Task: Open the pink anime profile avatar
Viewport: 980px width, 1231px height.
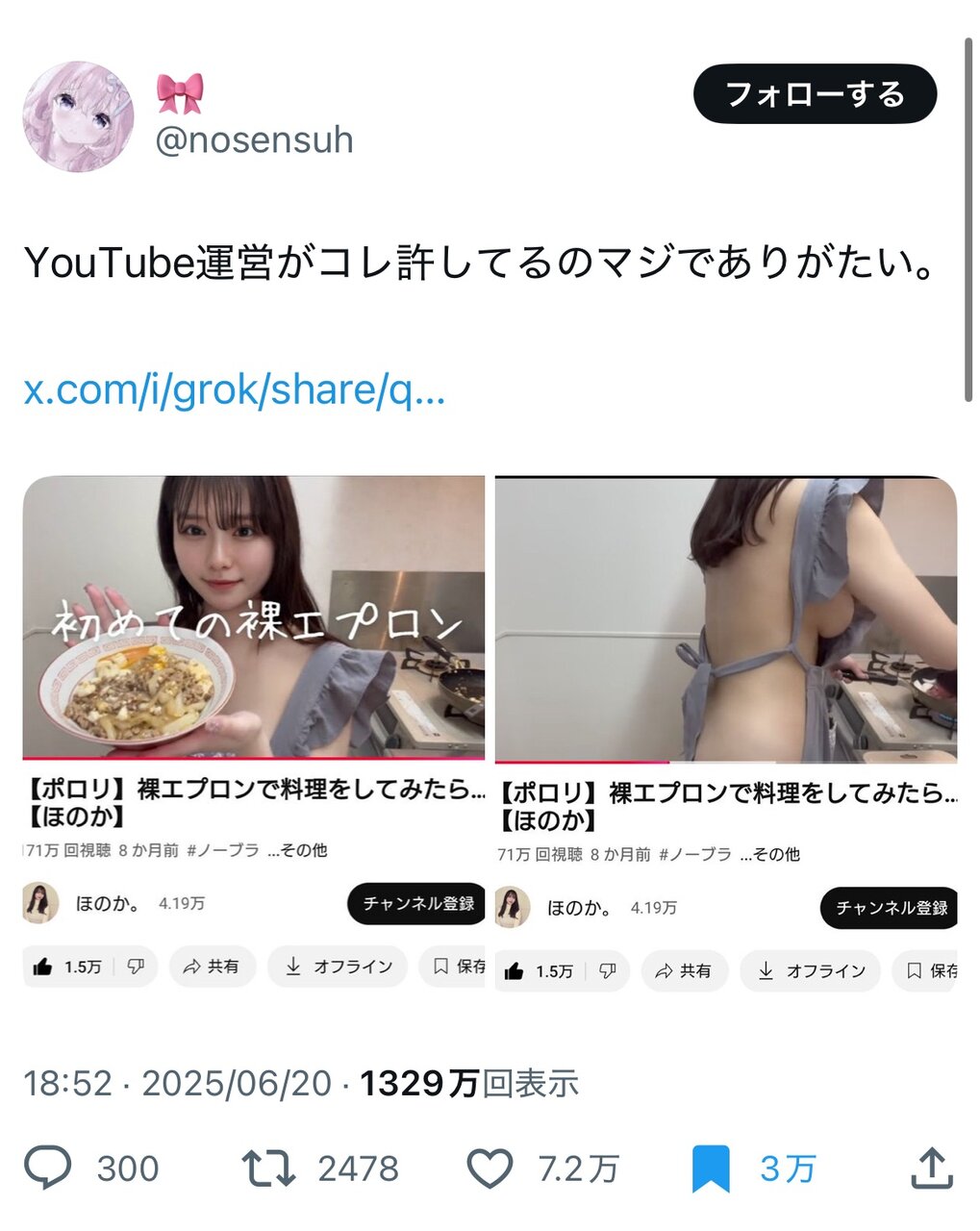Action: tap(78, 117)
